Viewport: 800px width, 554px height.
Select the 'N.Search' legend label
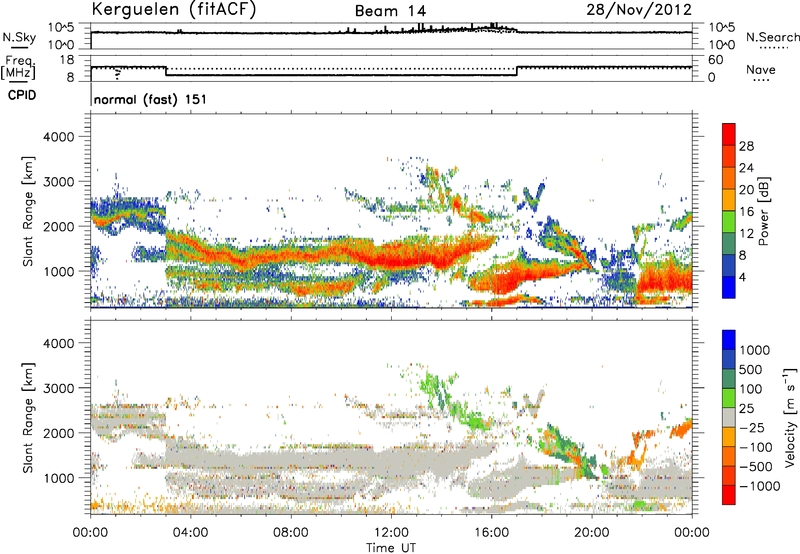click(773, 37)
